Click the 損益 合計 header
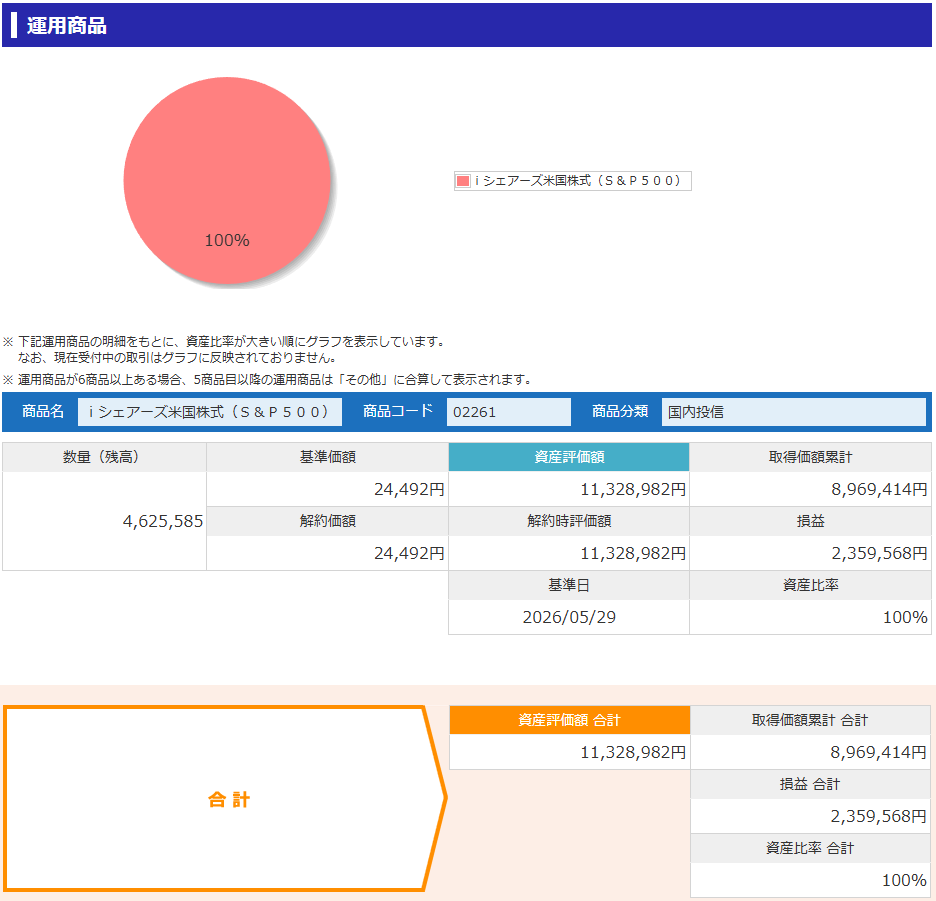The height and width of the screenshot is (901, 936). click(x=810, y=785)
